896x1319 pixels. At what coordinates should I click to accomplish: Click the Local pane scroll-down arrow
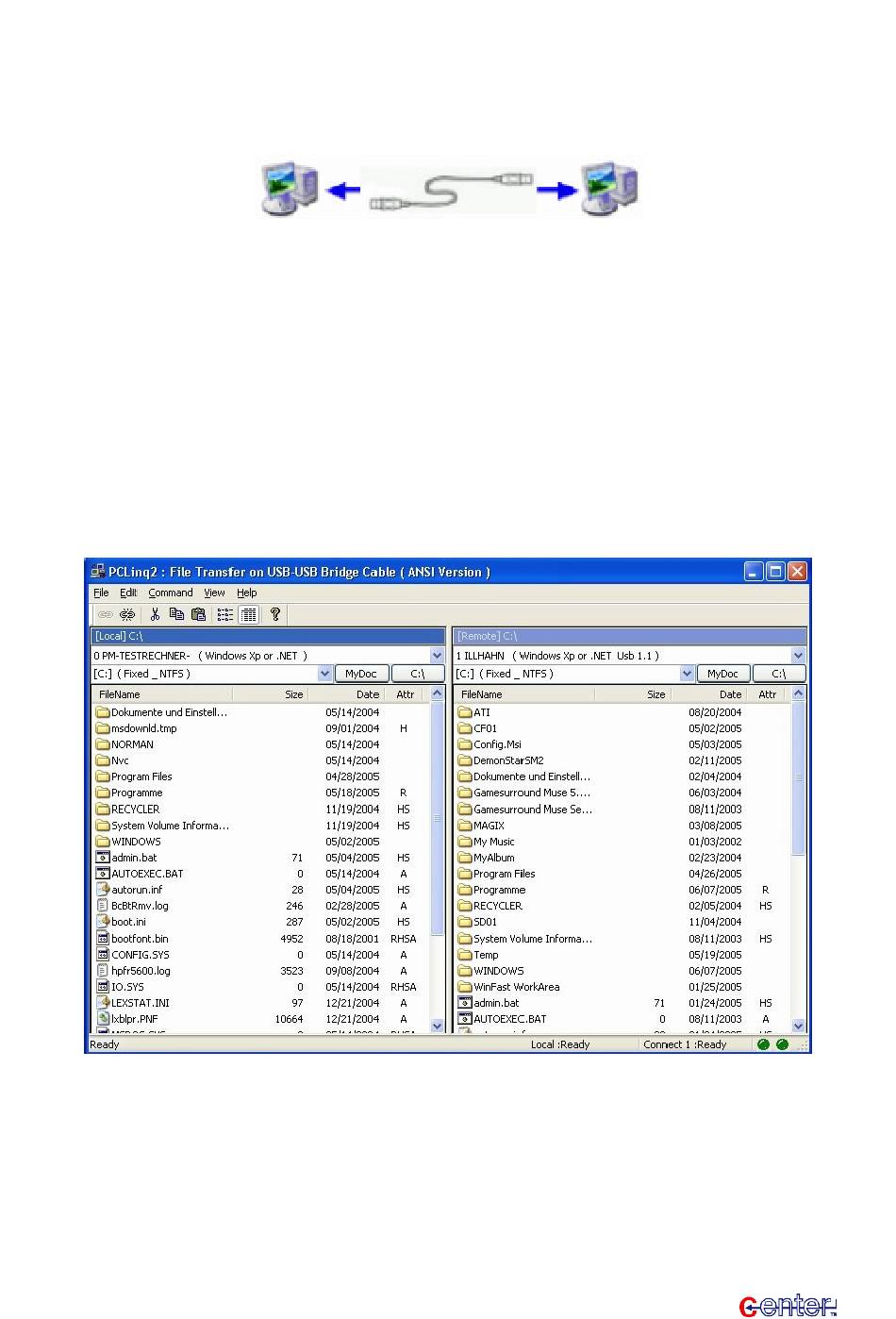437,1026
